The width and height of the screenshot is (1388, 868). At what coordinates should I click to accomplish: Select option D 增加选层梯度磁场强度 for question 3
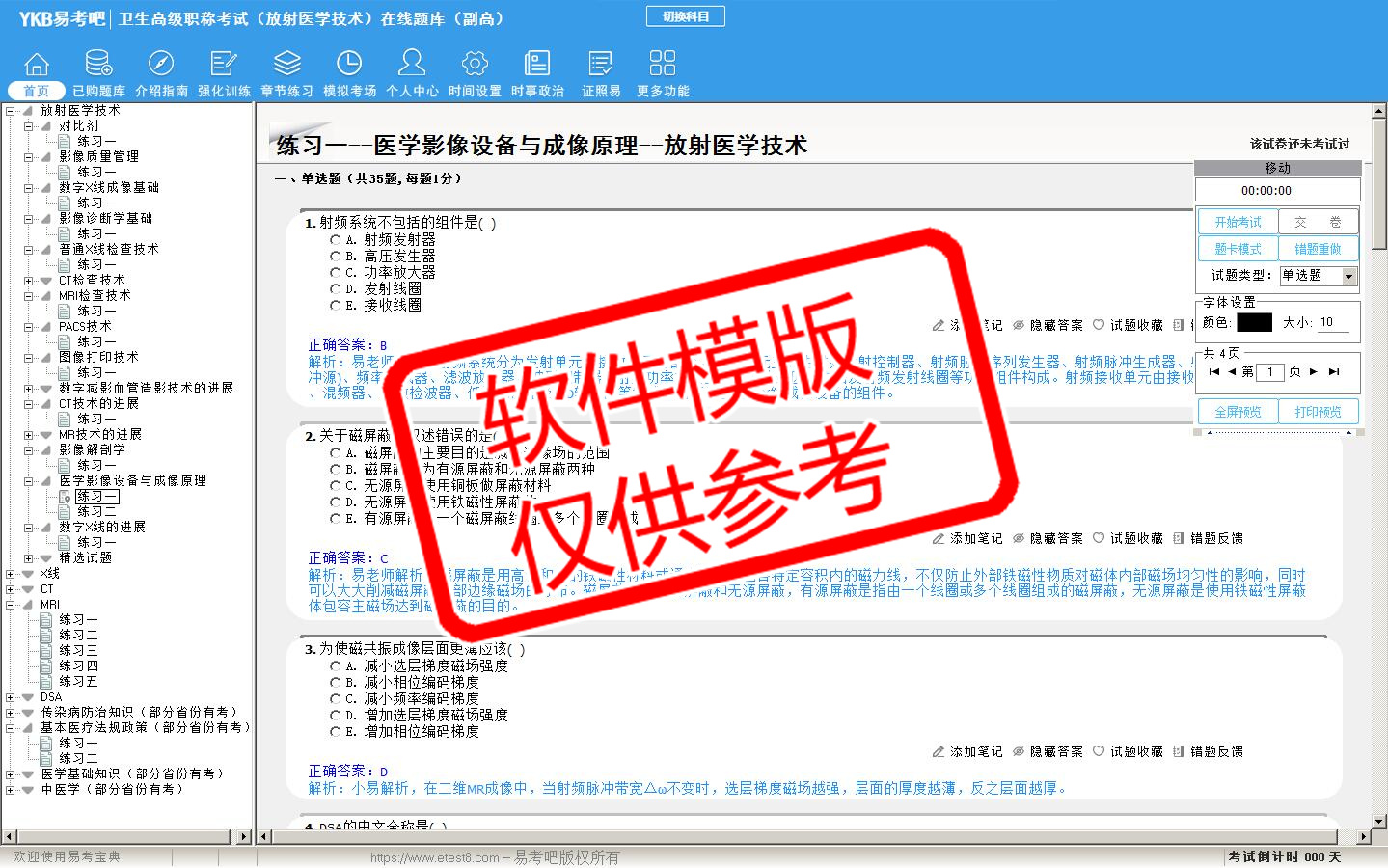(336, 716)
